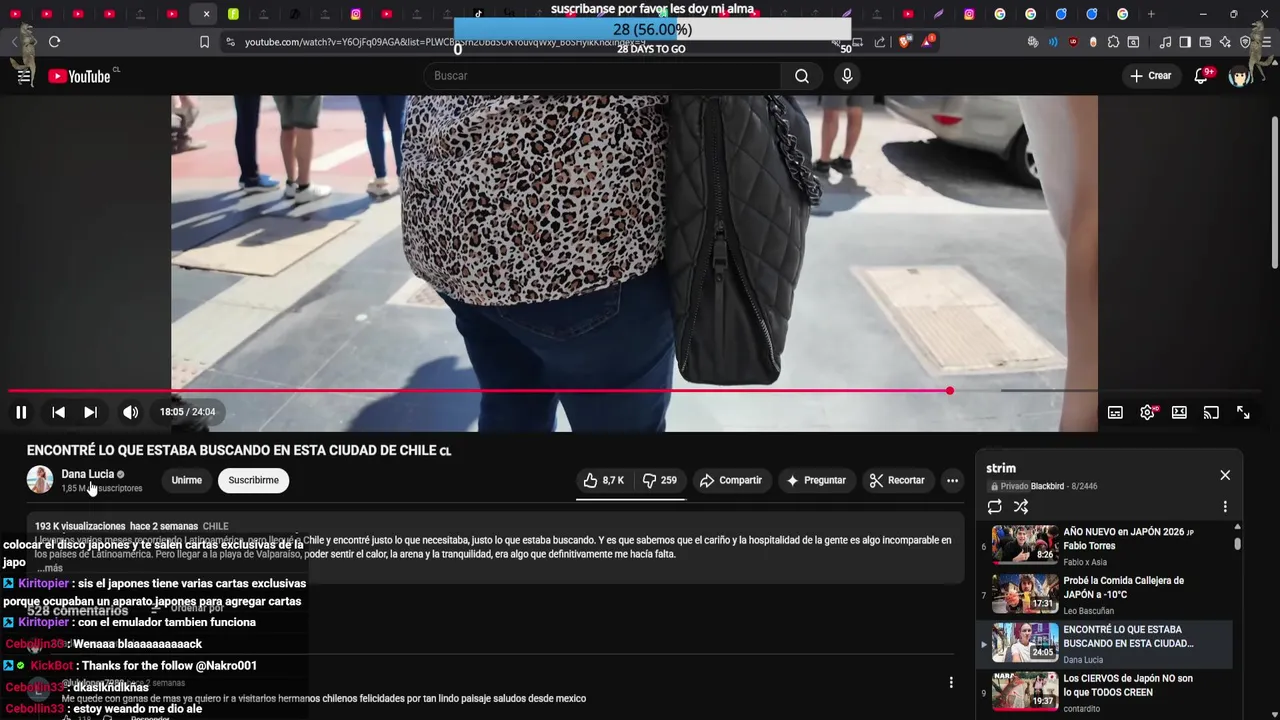Like the video with 8,7 K likes
The width and height of the screenshot is (1280, 720).
point(603,480)
